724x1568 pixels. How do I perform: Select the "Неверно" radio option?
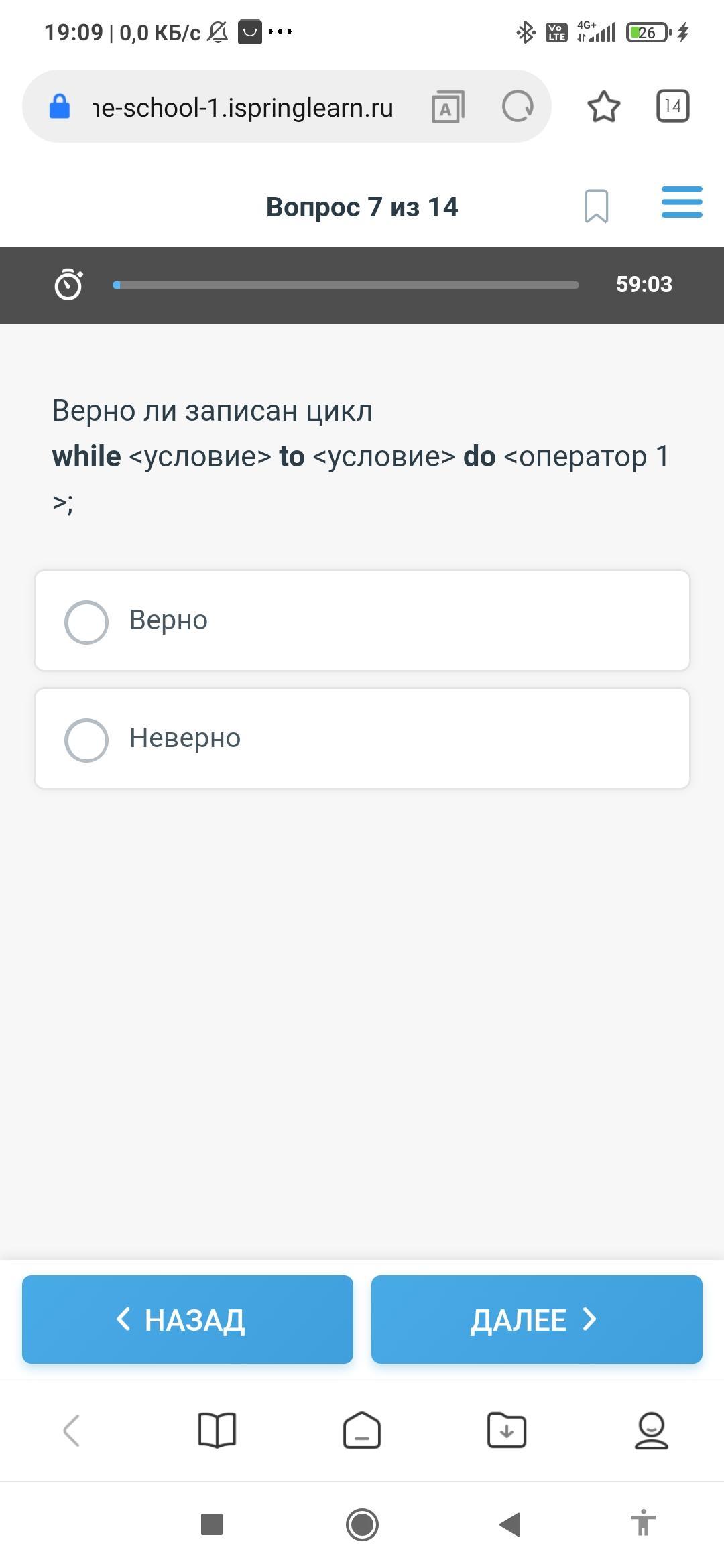tap(86, 740)
